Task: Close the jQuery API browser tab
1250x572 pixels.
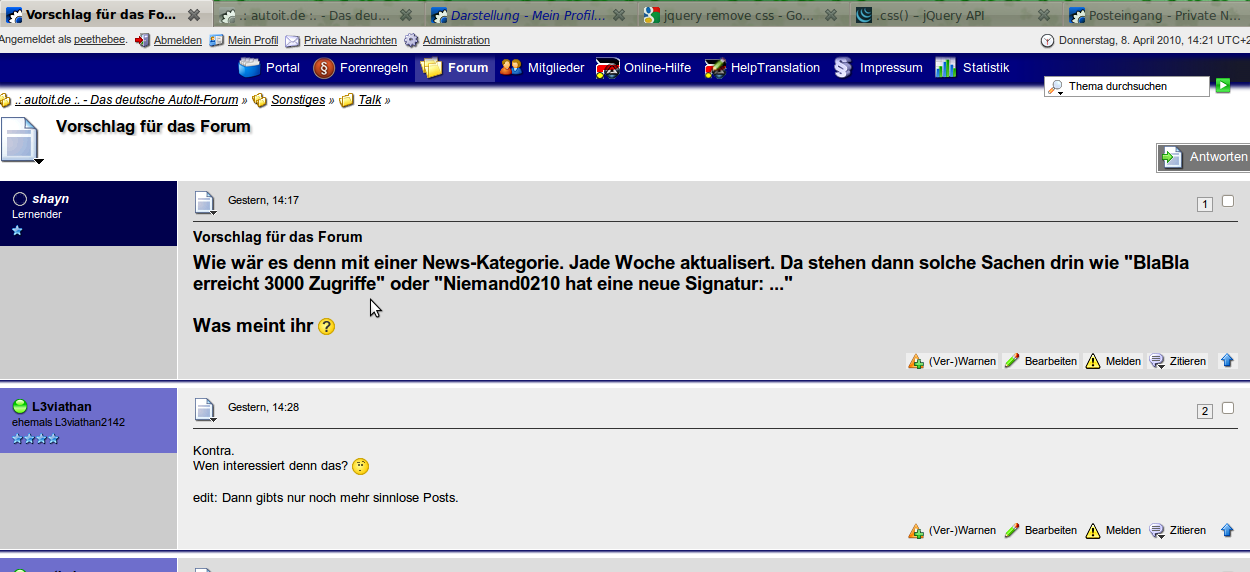Action: click(x=1044, y=15)
